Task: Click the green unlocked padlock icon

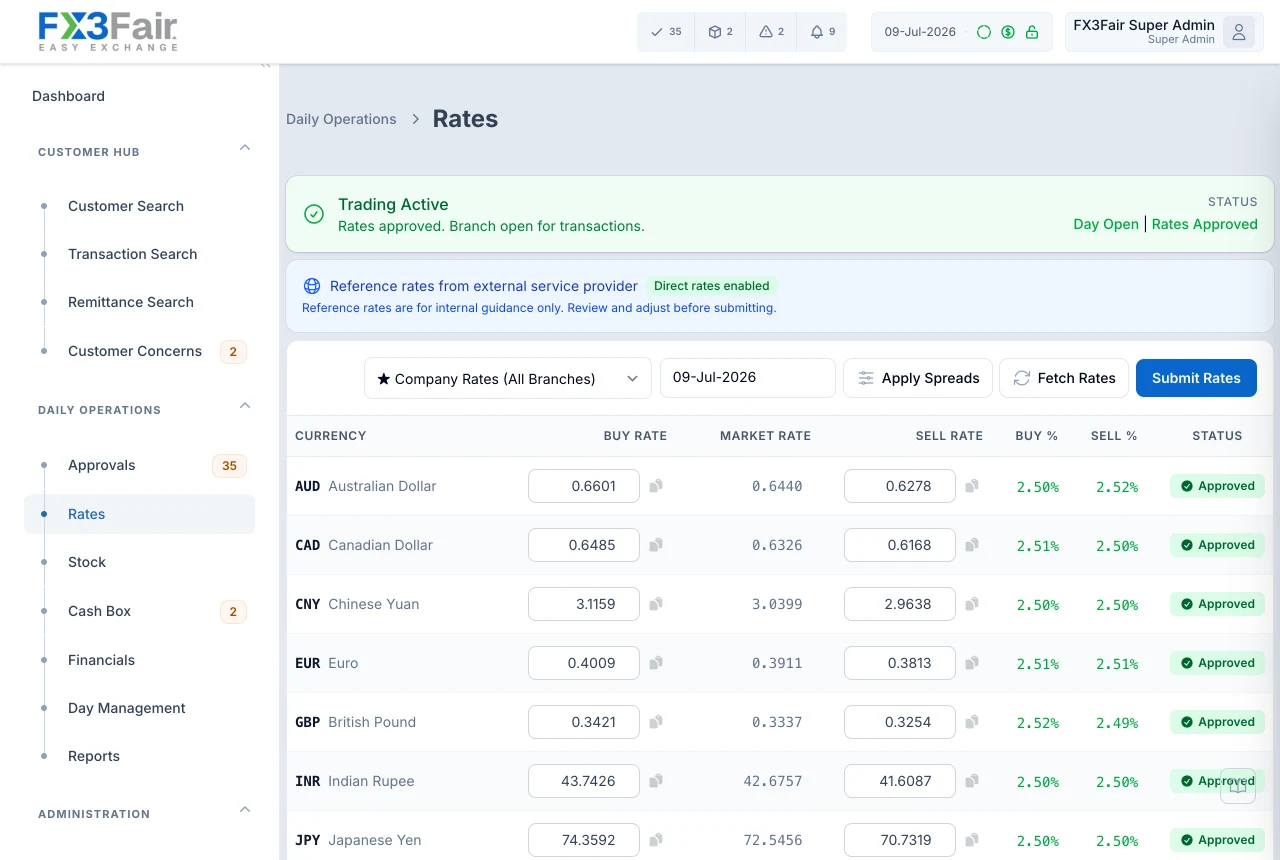Action: (x=1032, y=32)
